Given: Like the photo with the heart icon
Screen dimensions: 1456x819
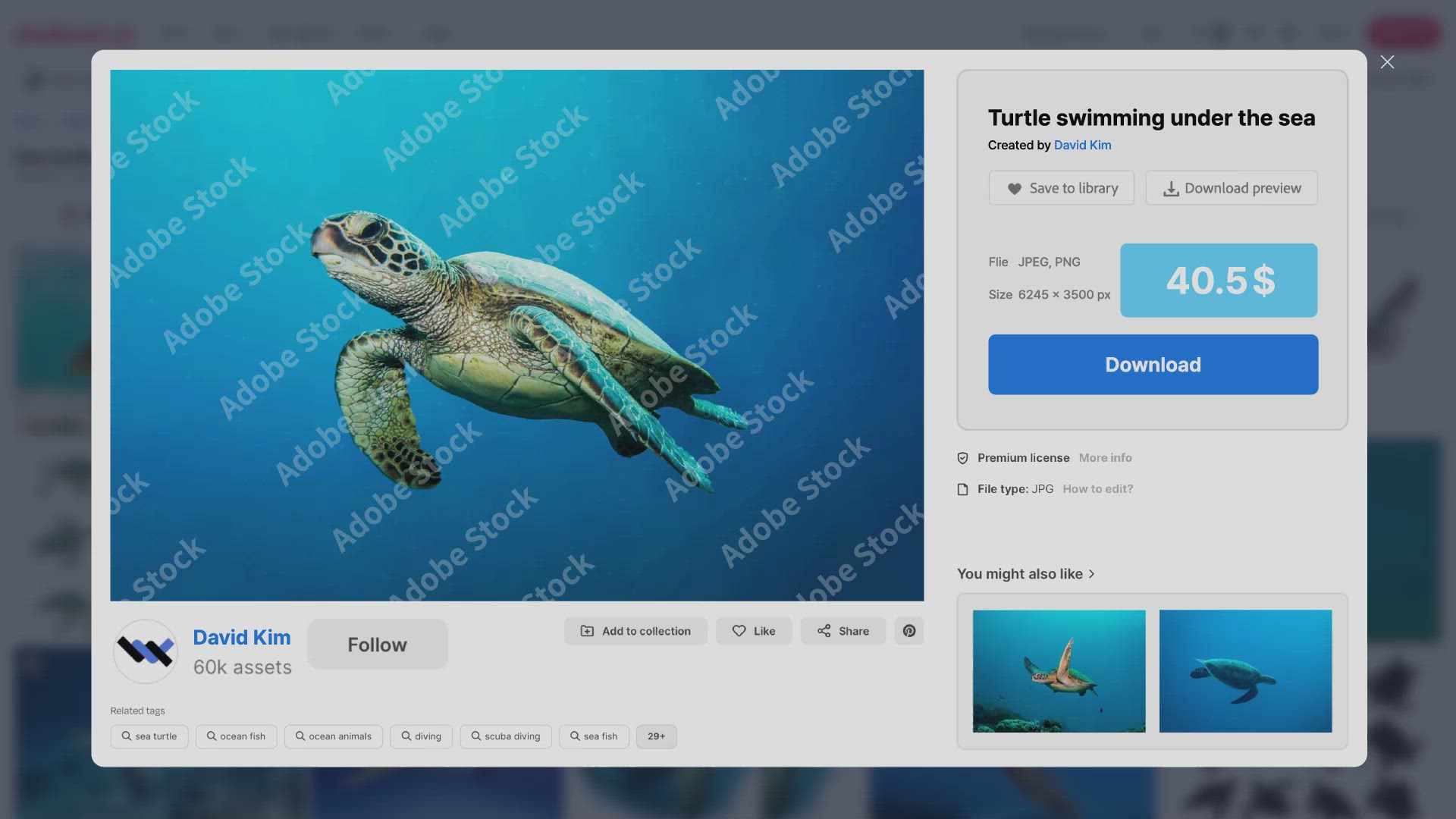Looking at the screenshot, I should click(x=753, y=631).
